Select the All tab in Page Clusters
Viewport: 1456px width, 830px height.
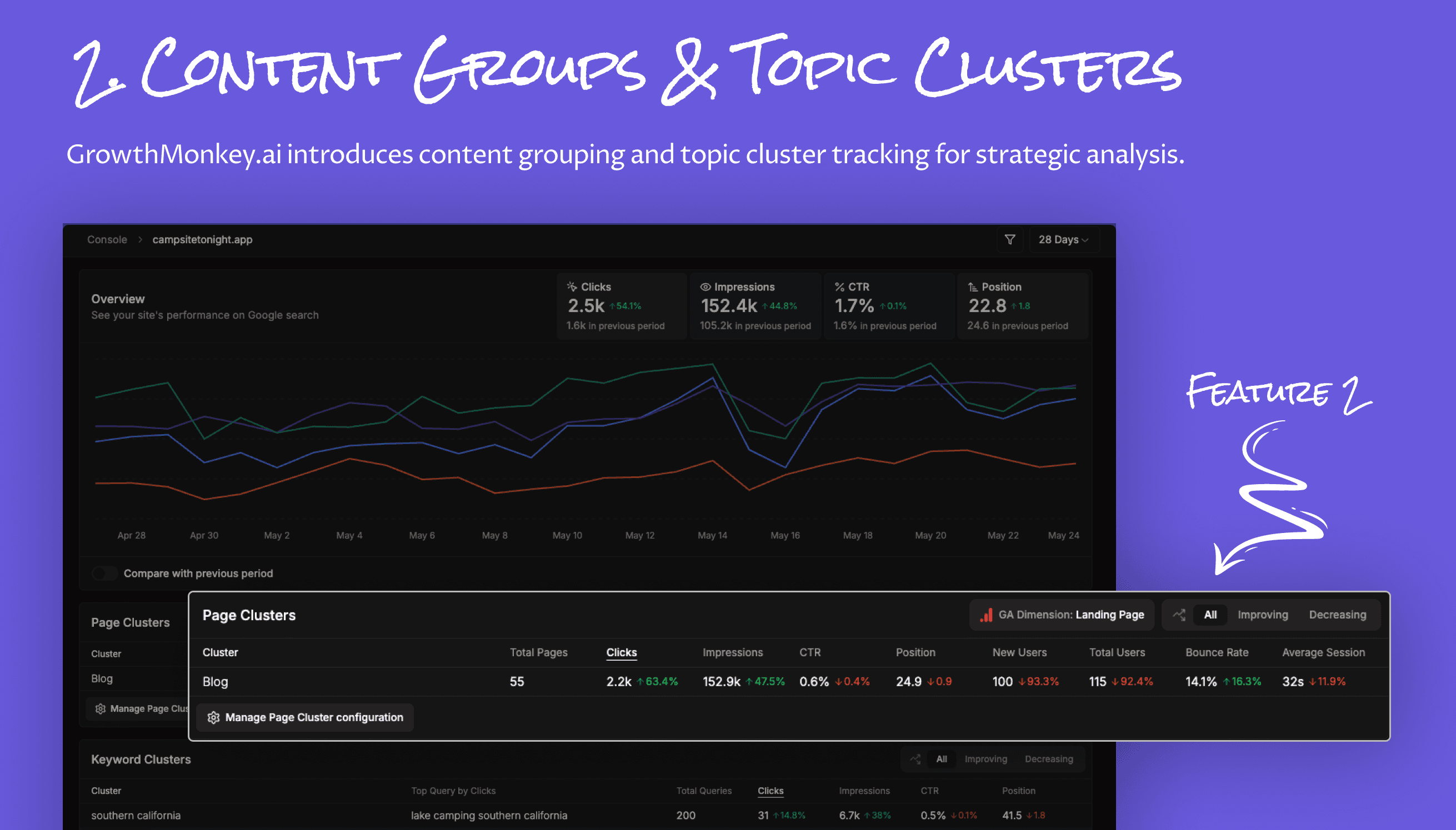[1210, 615]
